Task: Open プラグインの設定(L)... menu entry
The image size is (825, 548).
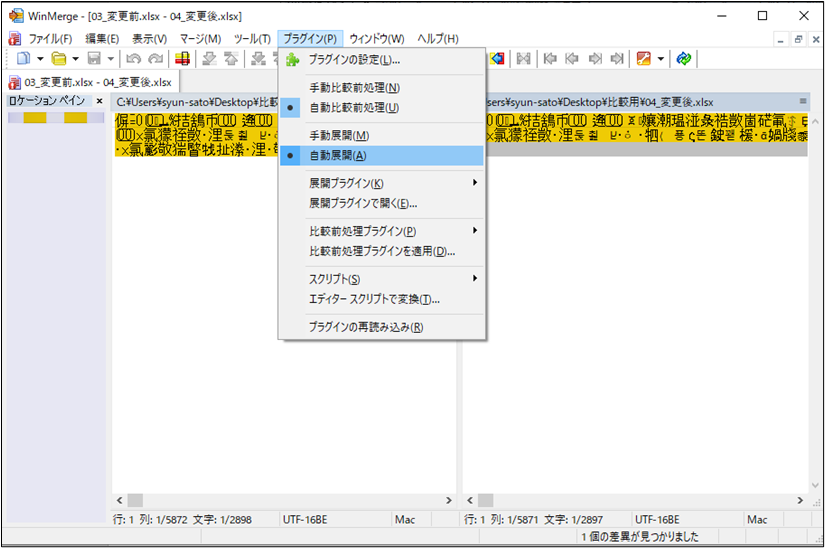Action: point(354,60)
